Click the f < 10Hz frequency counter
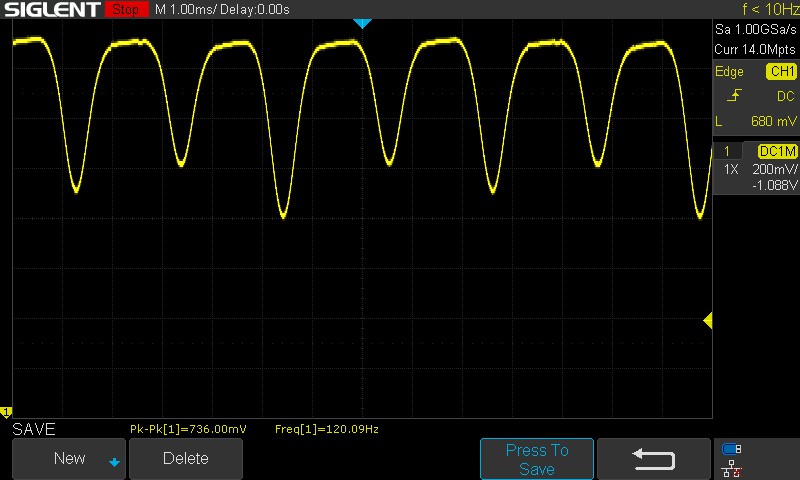The image size is (800, 480). click(x=770, y=9)
